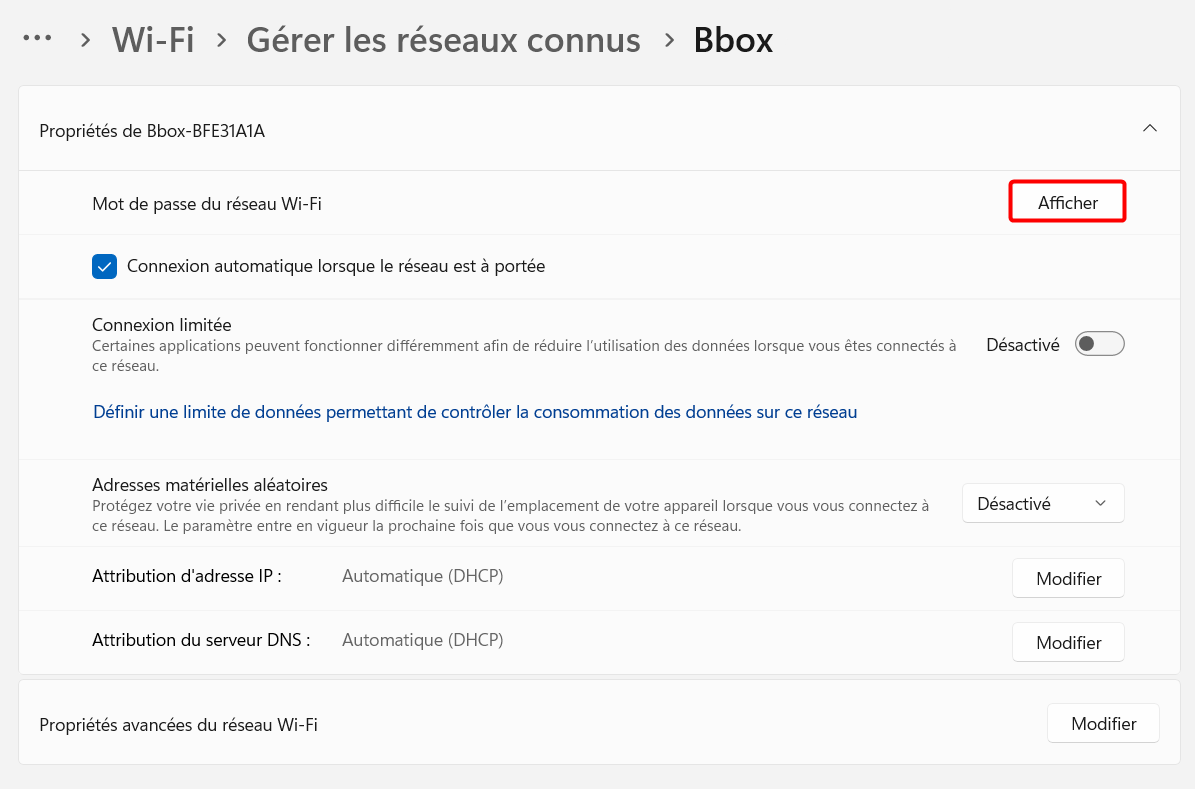Select the Bbox breadcrumb title

coord(733,40)
